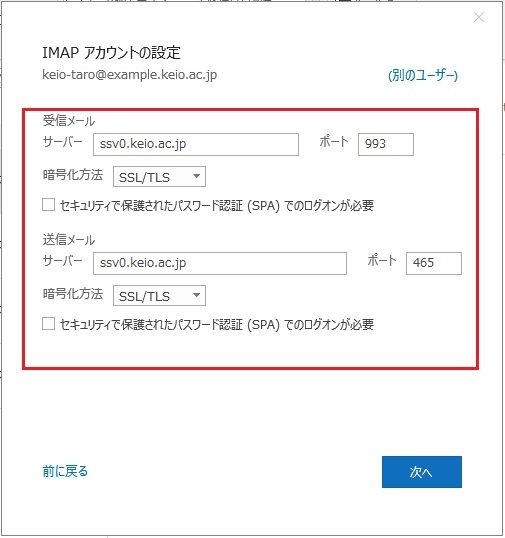505x538 pixels.
Task: Go back using the 前に戻る link
Action: (65, 471)
